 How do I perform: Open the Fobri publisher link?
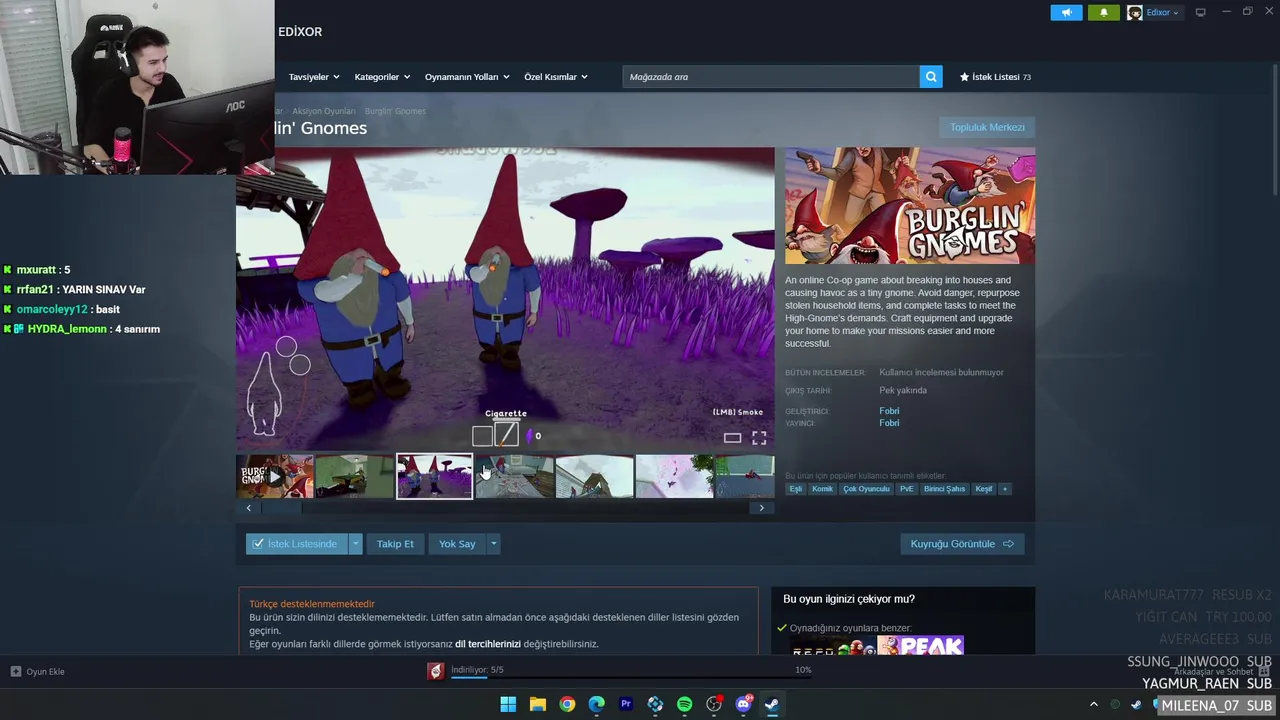[x=889, y=423]
